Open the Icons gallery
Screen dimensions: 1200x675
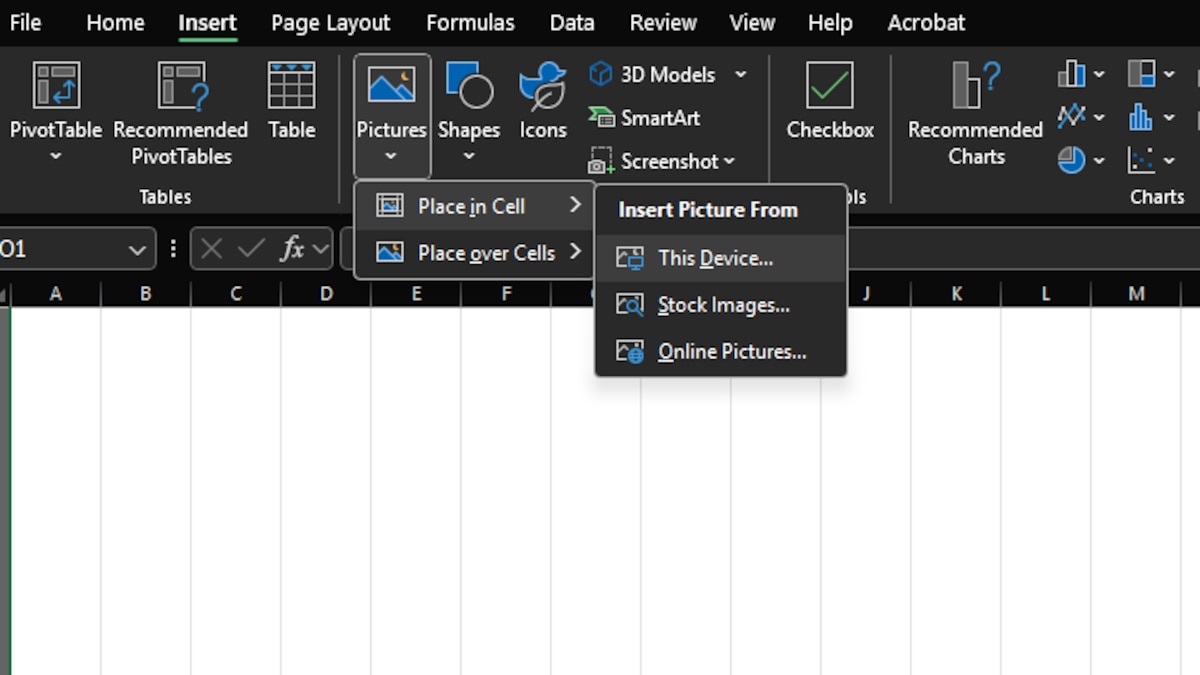(x=543, y=100)
